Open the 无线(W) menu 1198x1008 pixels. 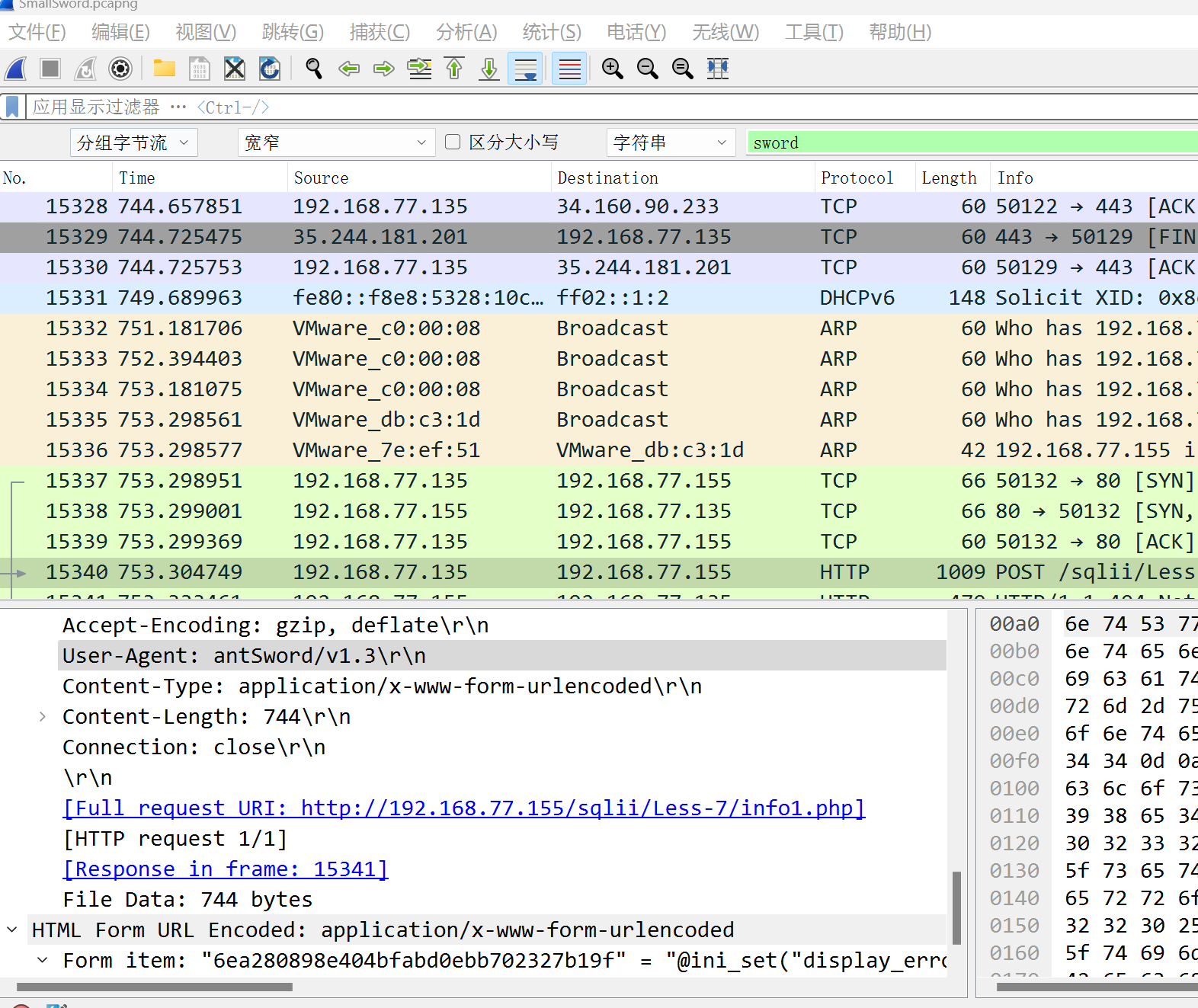(726, 32)
